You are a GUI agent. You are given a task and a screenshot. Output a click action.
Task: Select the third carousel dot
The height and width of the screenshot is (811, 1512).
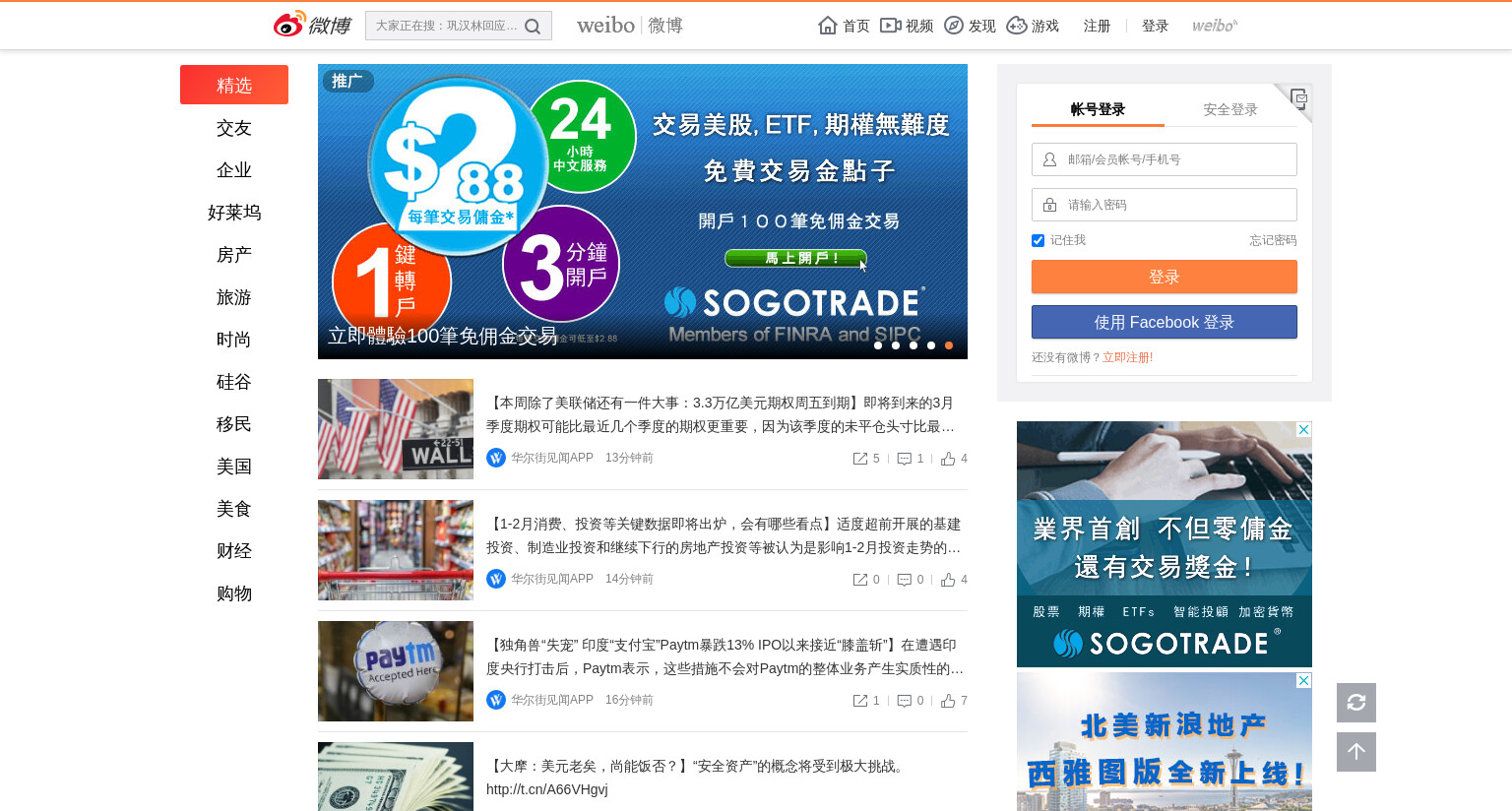[913, 345]
